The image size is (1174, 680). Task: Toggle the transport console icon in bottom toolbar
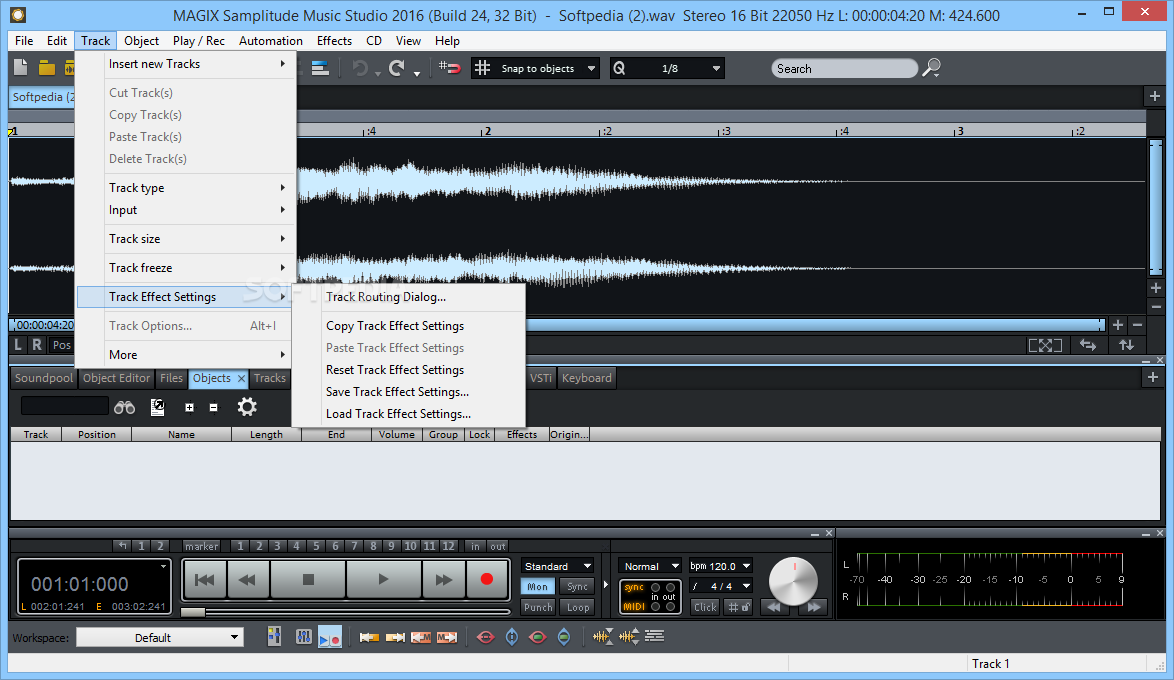(330, 637)
